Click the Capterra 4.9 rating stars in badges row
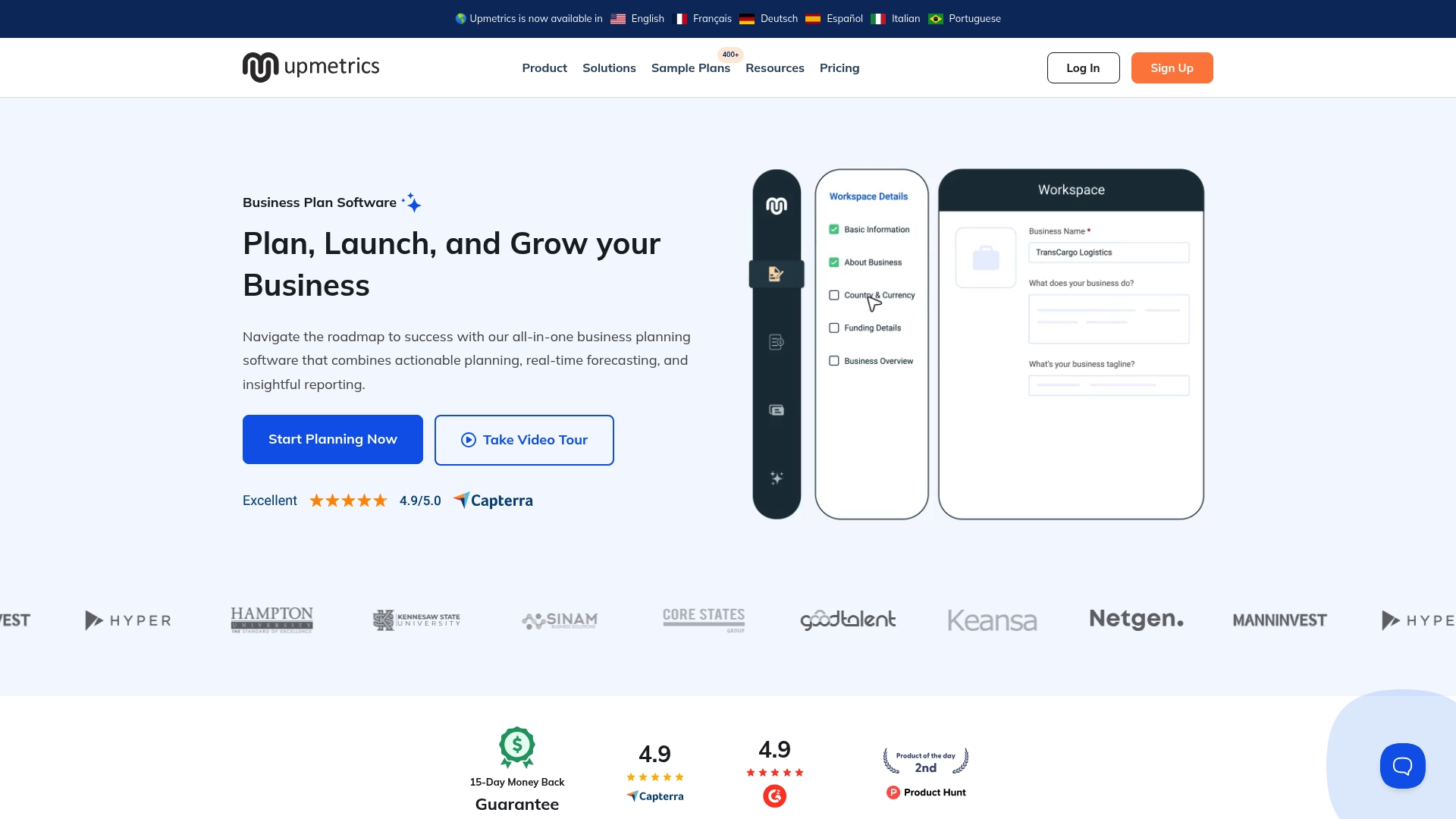The width and height of the screenshot is (1456, 819). point(654,777)
